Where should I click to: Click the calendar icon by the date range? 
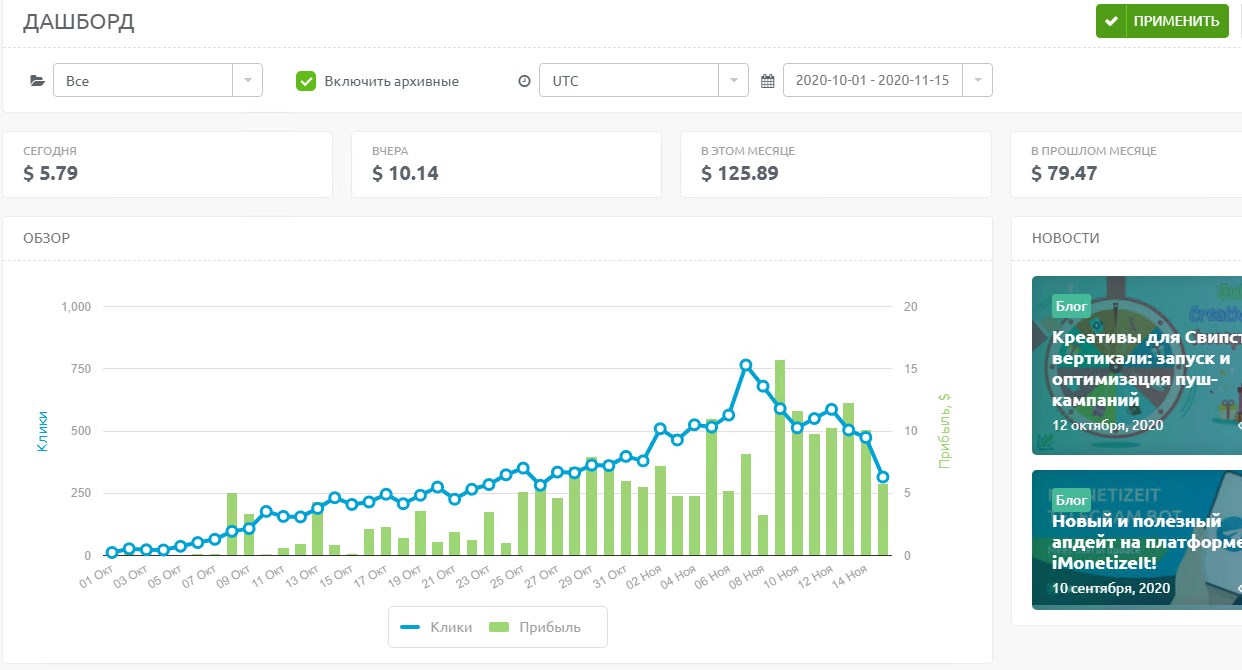(768, 81)
